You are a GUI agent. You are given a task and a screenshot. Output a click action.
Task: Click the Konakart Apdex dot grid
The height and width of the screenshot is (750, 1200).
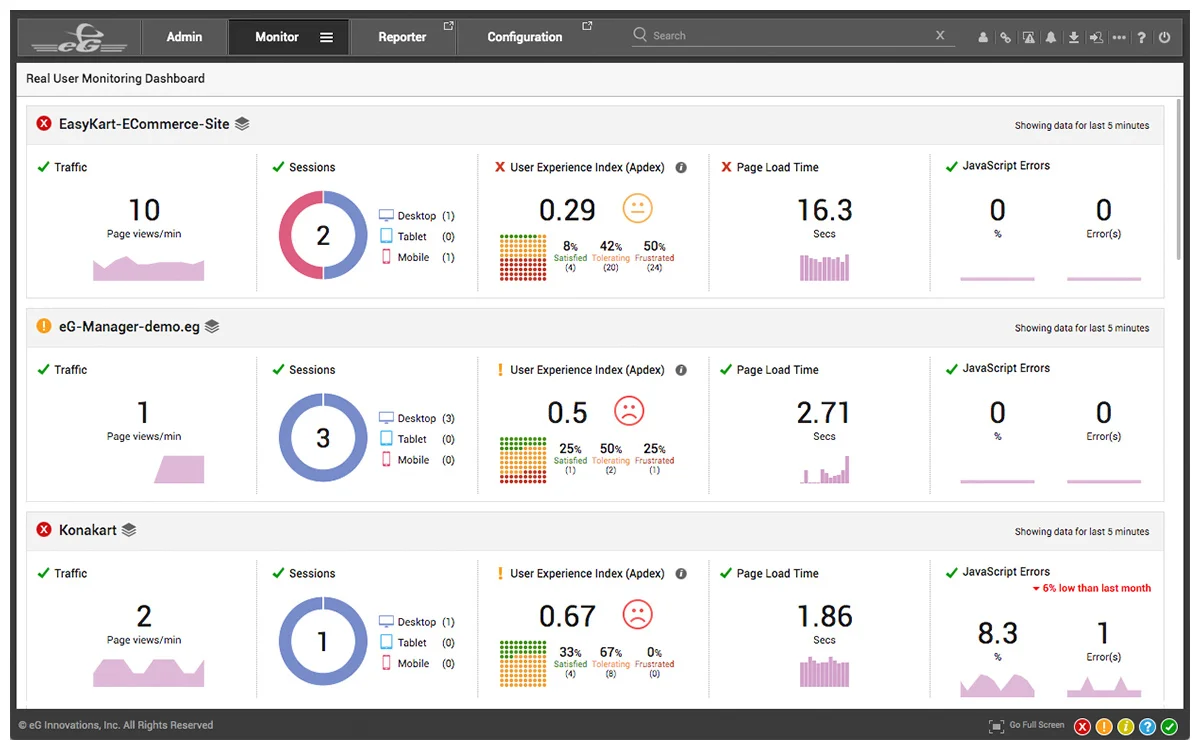click(x=523, y=665)
